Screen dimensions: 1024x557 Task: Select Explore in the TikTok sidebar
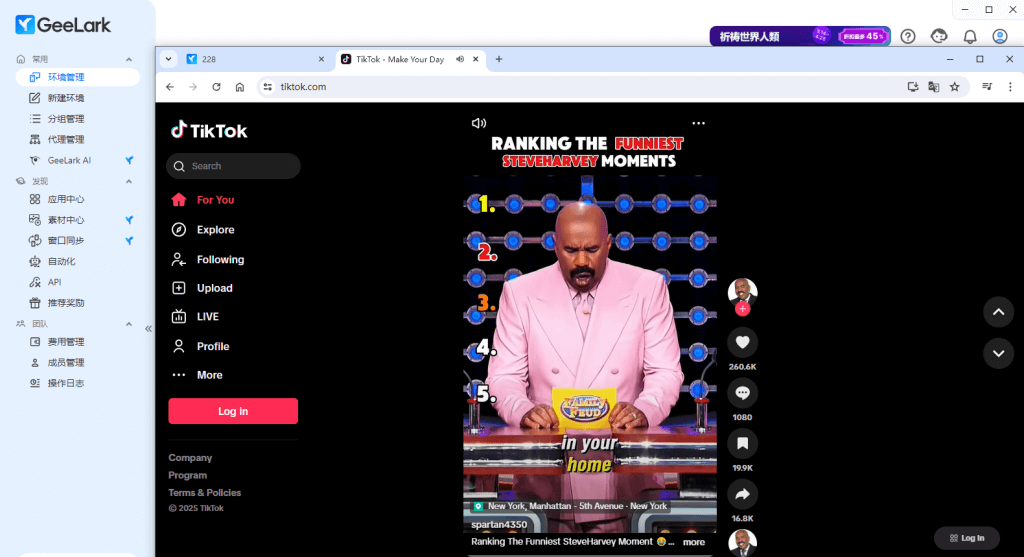(215, 230)
